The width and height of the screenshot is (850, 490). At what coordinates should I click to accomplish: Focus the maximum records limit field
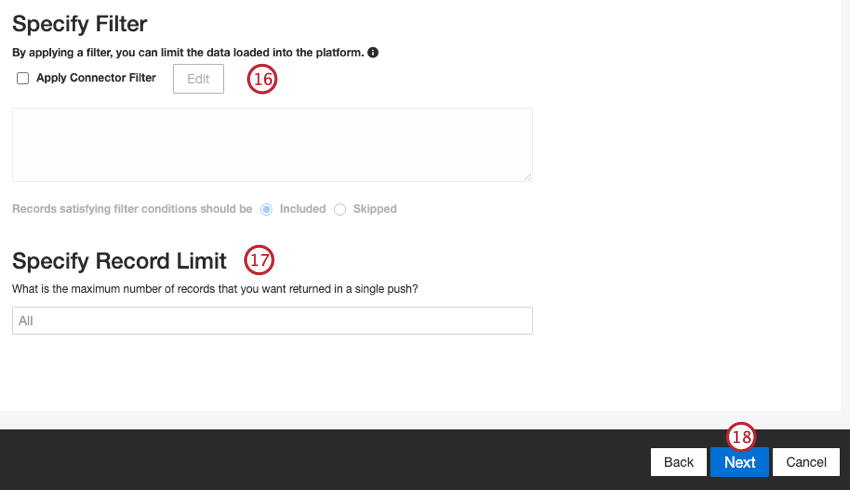click(x=272, y=321)
